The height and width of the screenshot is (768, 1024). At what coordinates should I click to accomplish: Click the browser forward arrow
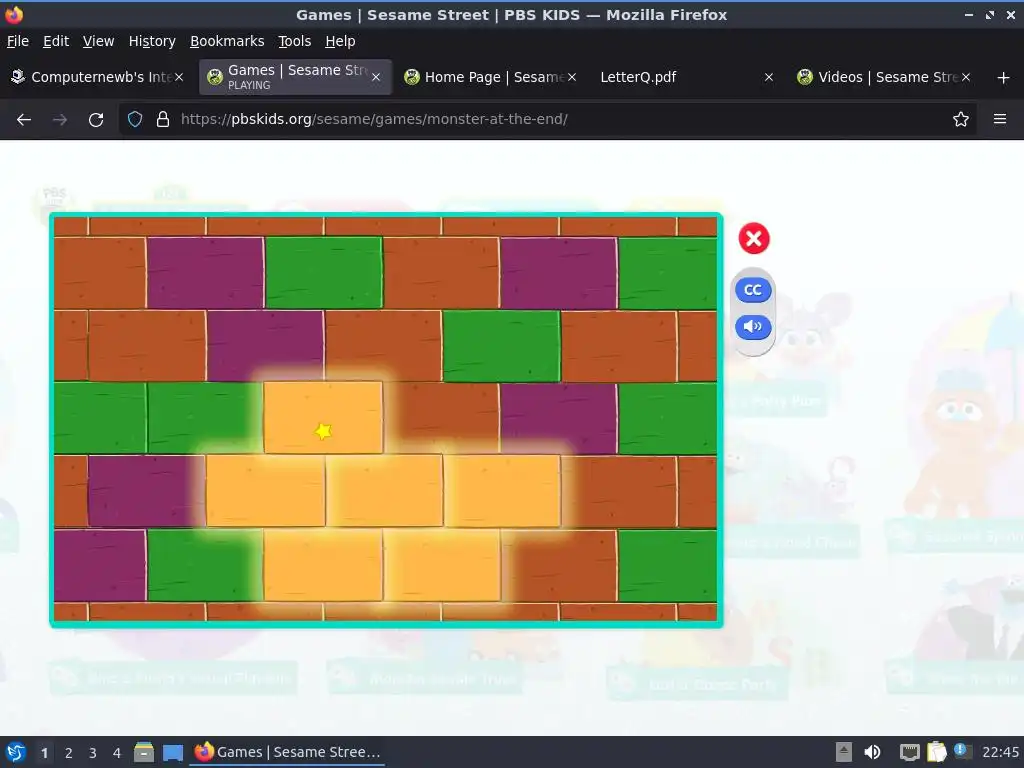pyautogui.click(x=60, y=120)
